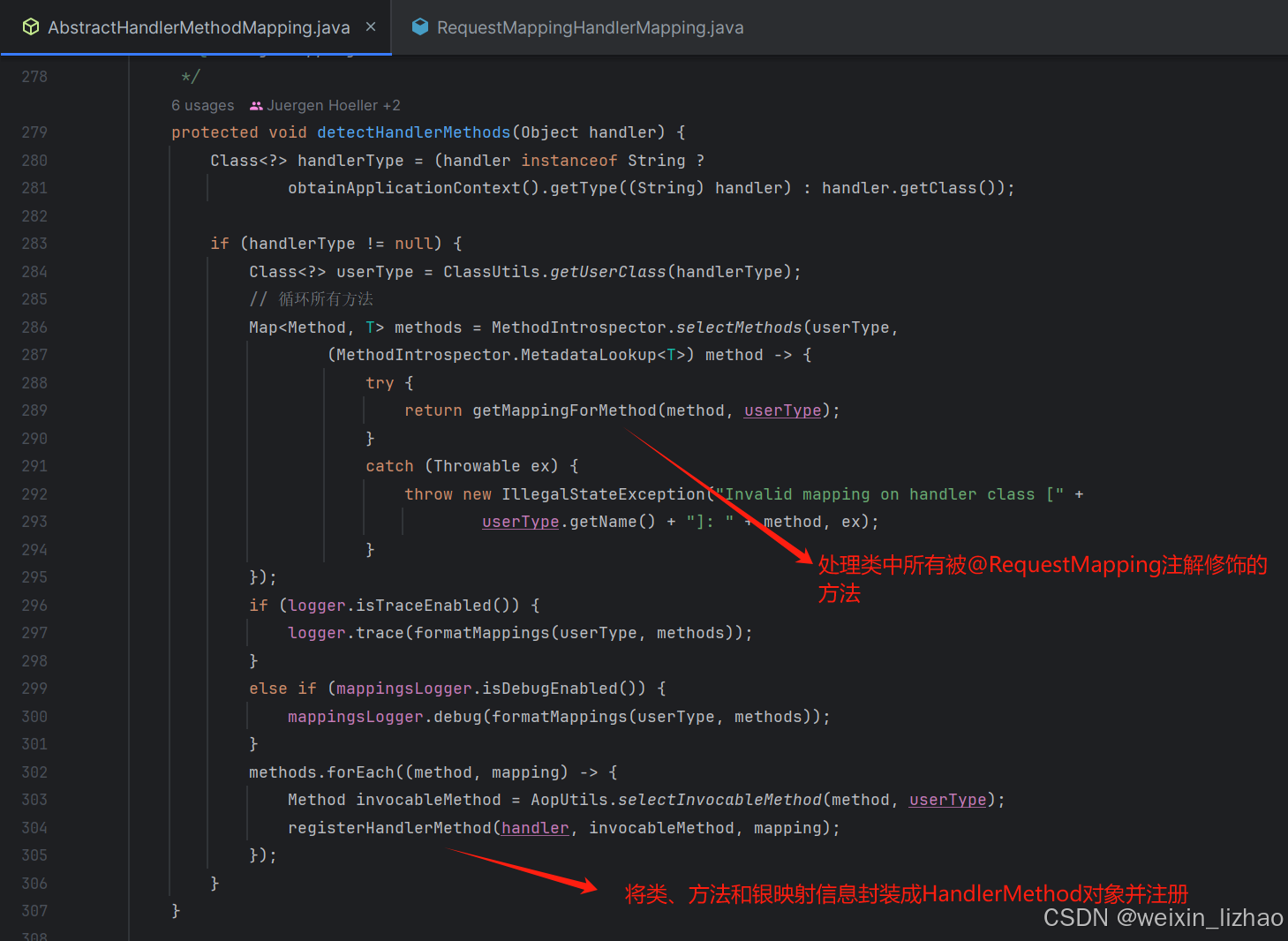Open RequestMappingHandlerMapping.java tab

click(590, 27)
